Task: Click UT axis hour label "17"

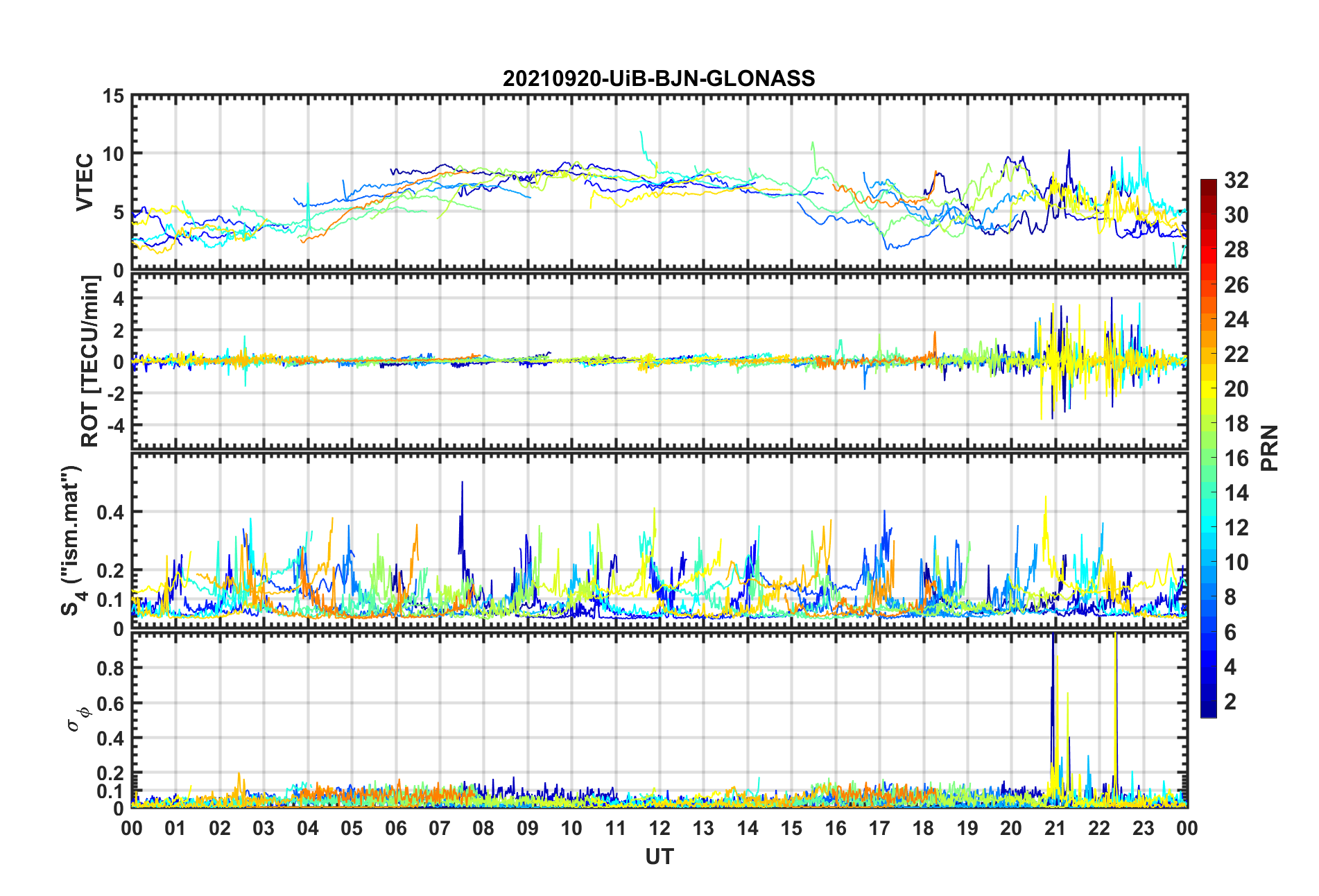Action: (879, 828)
